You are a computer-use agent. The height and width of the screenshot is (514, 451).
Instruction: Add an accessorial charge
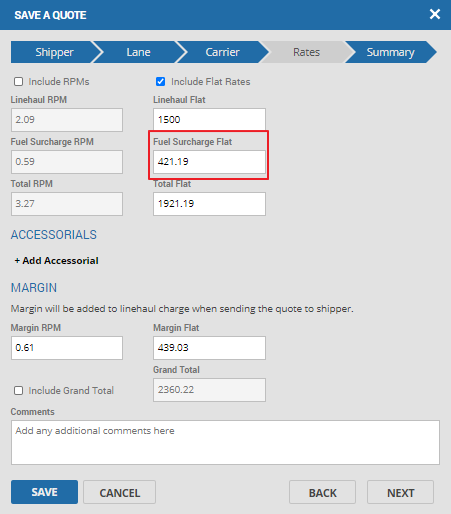tap(56, 261)
